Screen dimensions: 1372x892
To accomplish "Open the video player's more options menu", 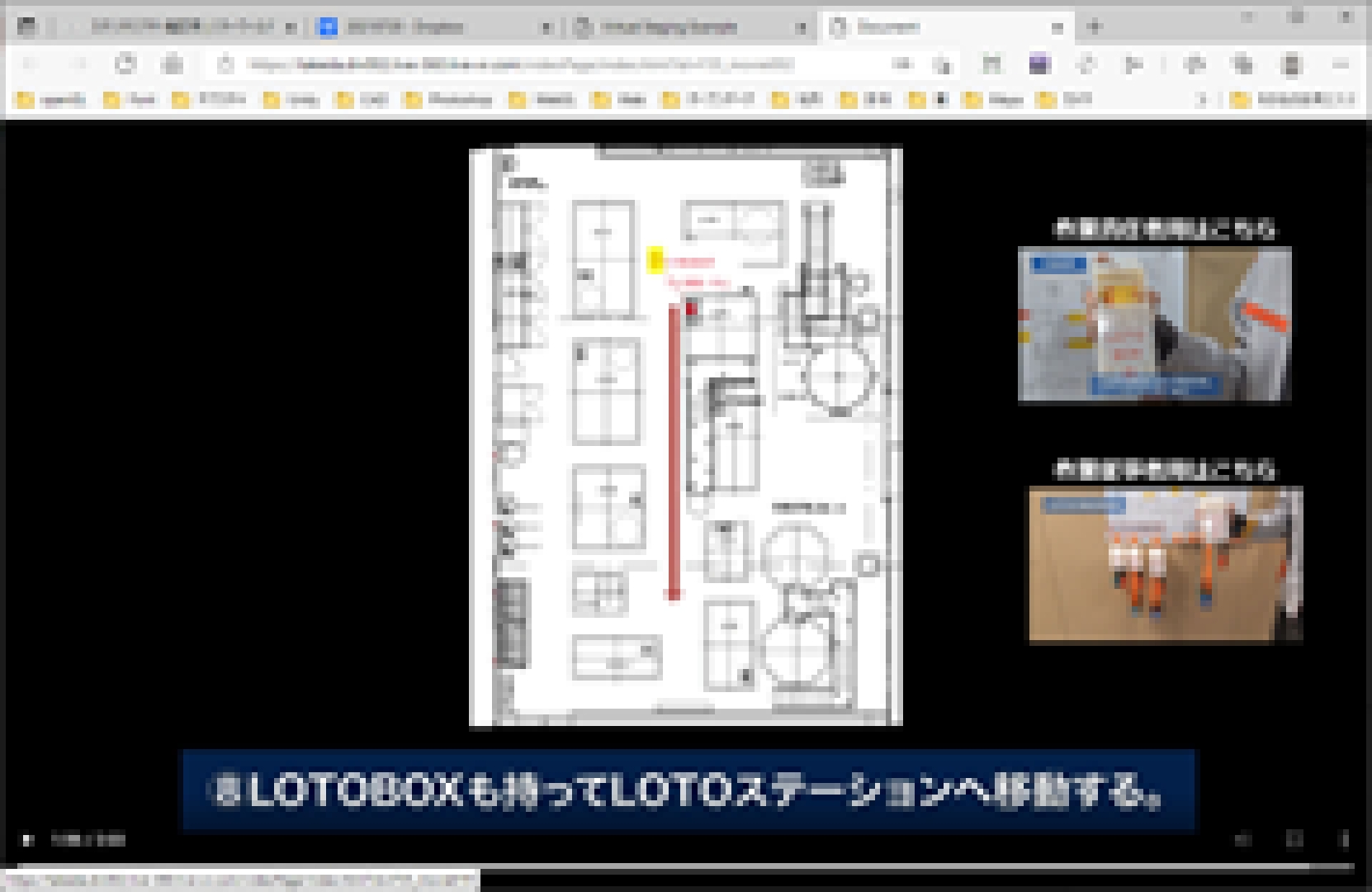I will pyautogui.click(x=1343, y=840).
